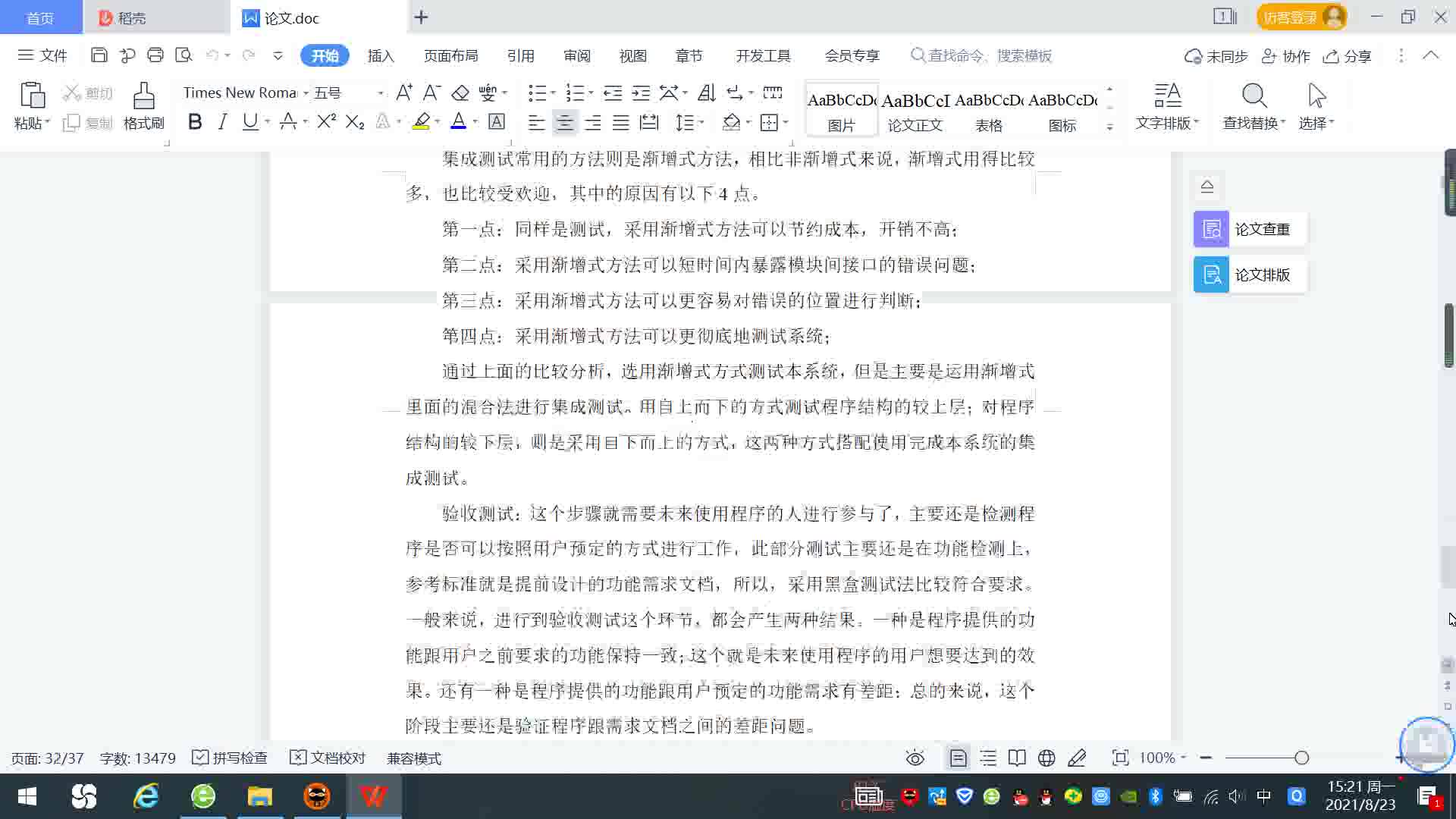The width and height of the screenshot is (1456, 819).
Task: Apply superscript formatting icon
Action: 326,122
